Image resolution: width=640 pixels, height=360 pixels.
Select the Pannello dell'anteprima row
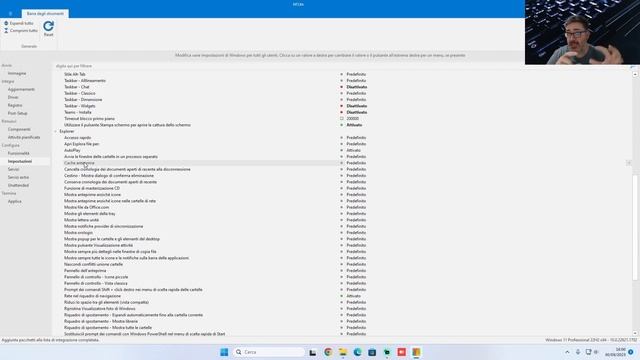[85, 271]
